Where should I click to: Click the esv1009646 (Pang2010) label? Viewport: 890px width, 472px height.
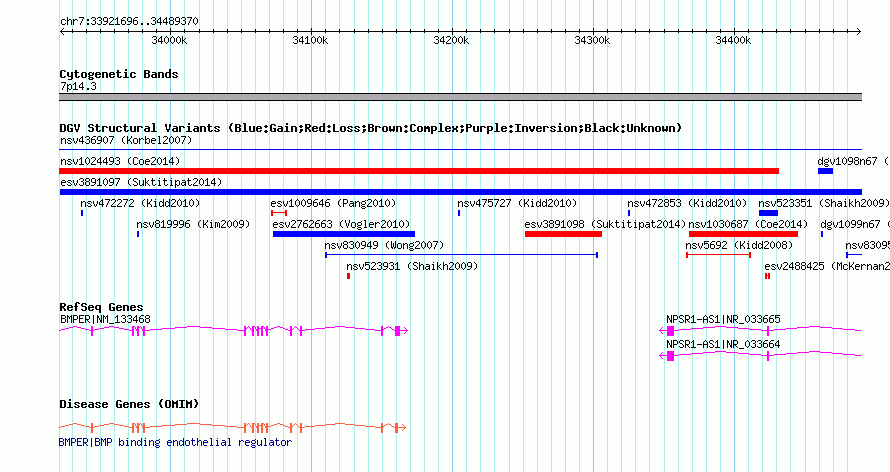click(x=333, y=203)
